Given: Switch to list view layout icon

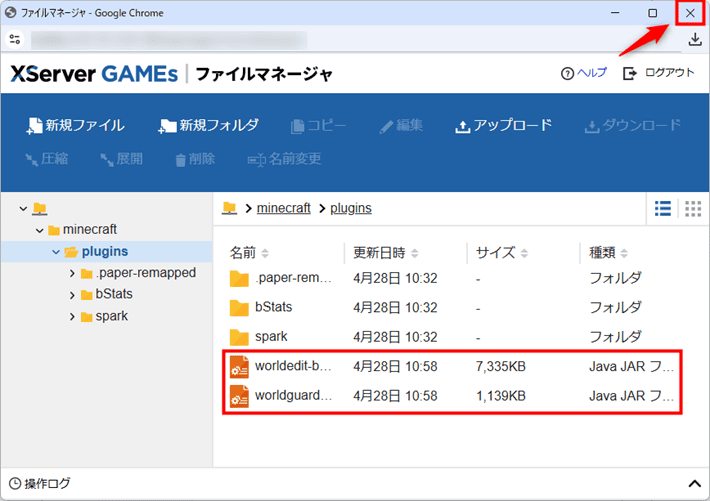Looking at the screenshot, I should pos(663,208).
